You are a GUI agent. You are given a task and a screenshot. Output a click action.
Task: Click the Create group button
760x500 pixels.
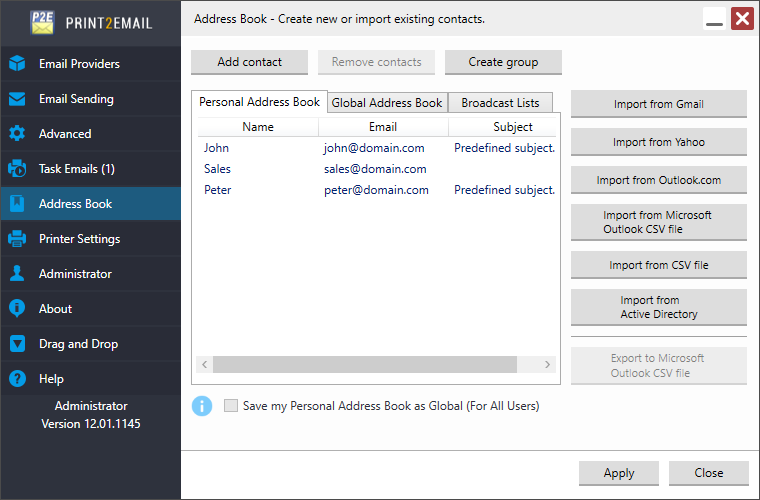click(503, 62)
